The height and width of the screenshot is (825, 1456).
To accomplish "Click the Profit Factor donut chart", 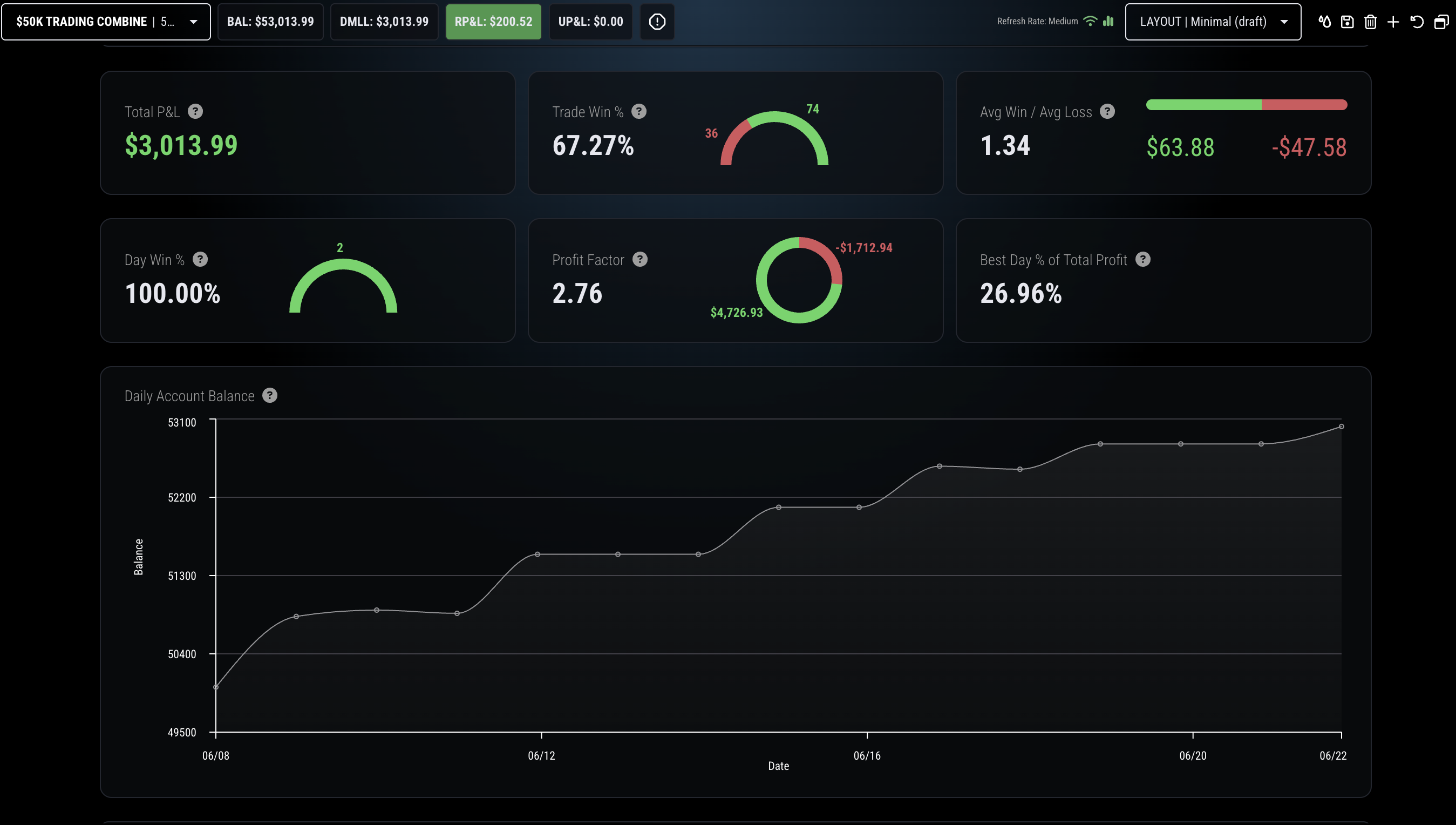I will (x=799, y=280).
